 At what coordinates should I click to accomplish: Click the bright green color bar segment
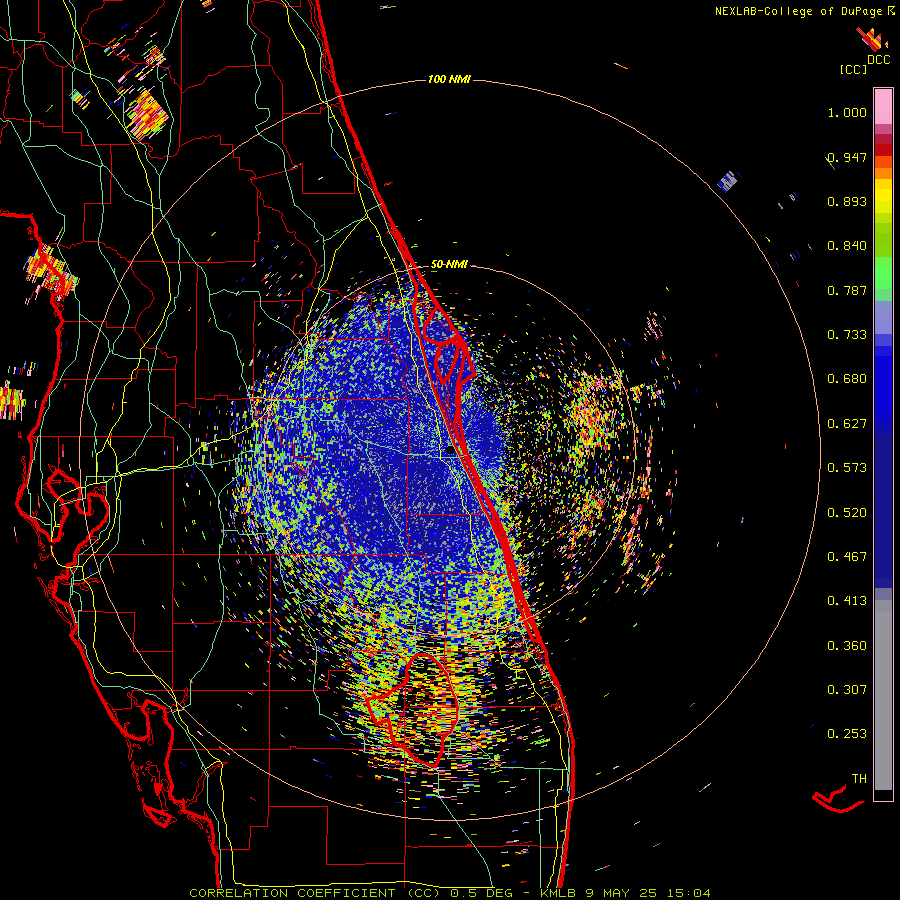tap(883, 273)
